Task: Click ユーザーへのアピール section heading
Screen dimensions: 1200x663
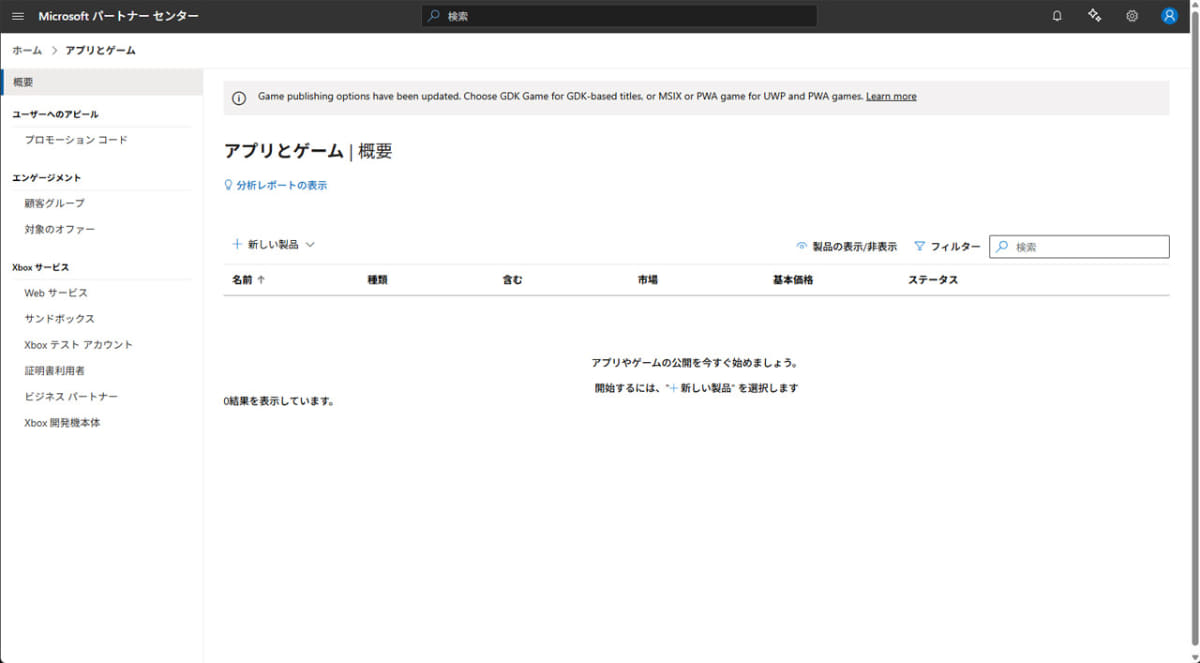Action: tap(55, 114)
